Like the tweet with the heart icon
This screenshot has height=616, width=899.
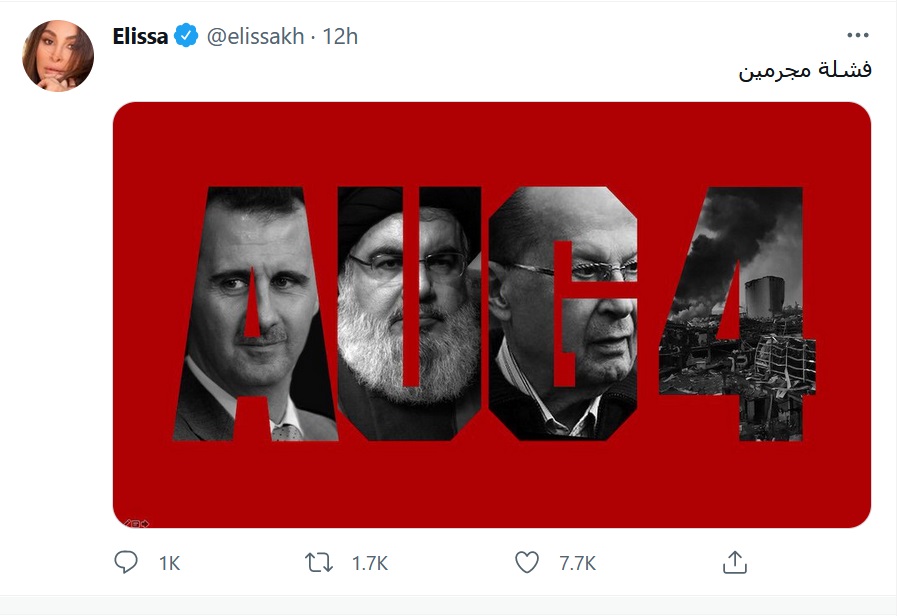pos(527,563)
